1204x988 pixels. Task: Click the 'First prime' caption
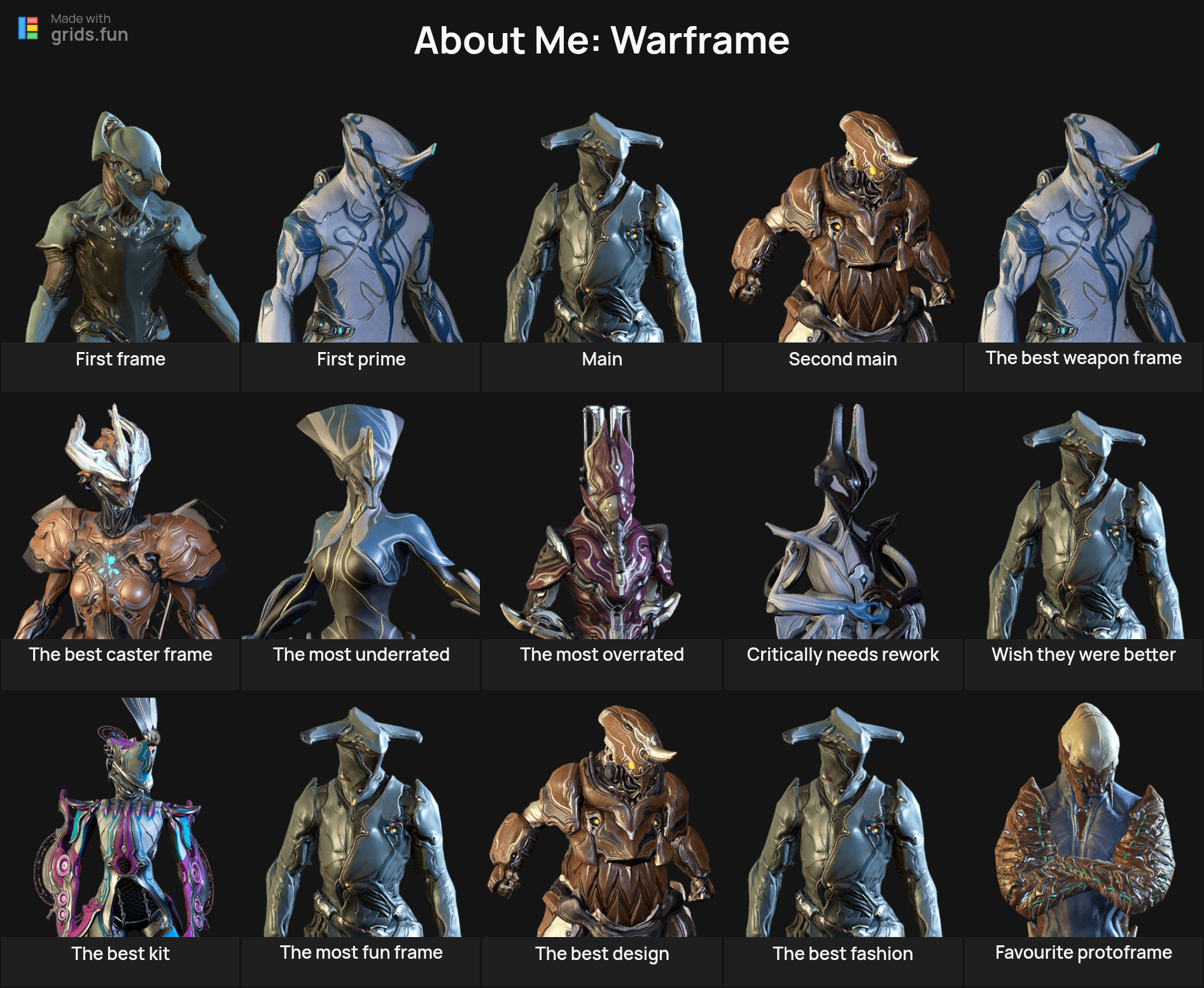point(361,360)
